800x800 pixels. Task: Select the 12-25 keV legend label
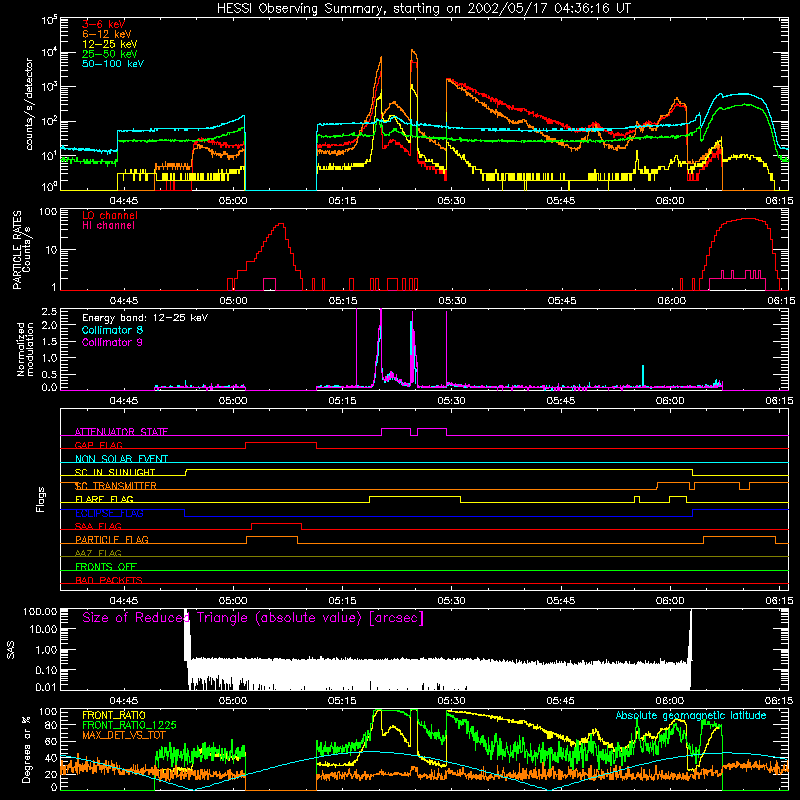pos(109,44)
